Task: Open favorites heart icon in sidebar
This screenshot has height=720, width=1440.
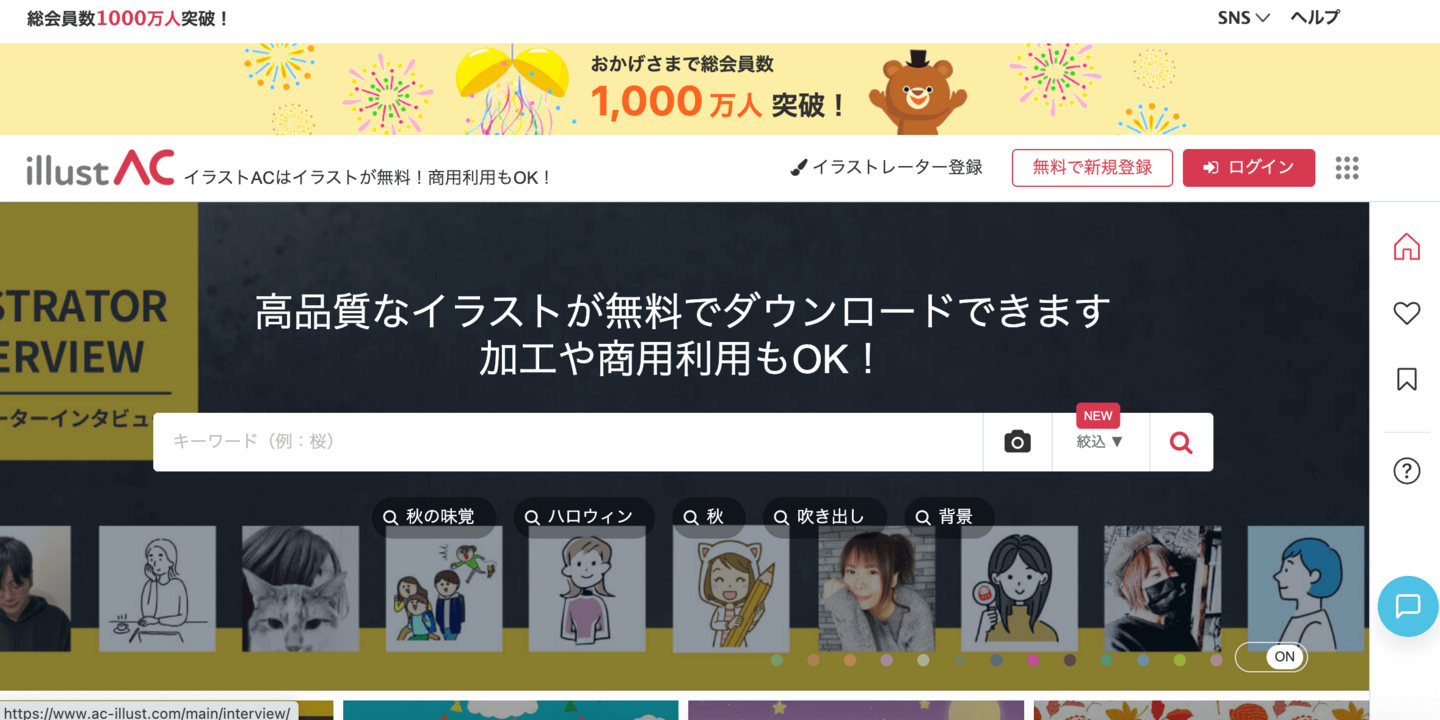Action: click(1406, 313)
